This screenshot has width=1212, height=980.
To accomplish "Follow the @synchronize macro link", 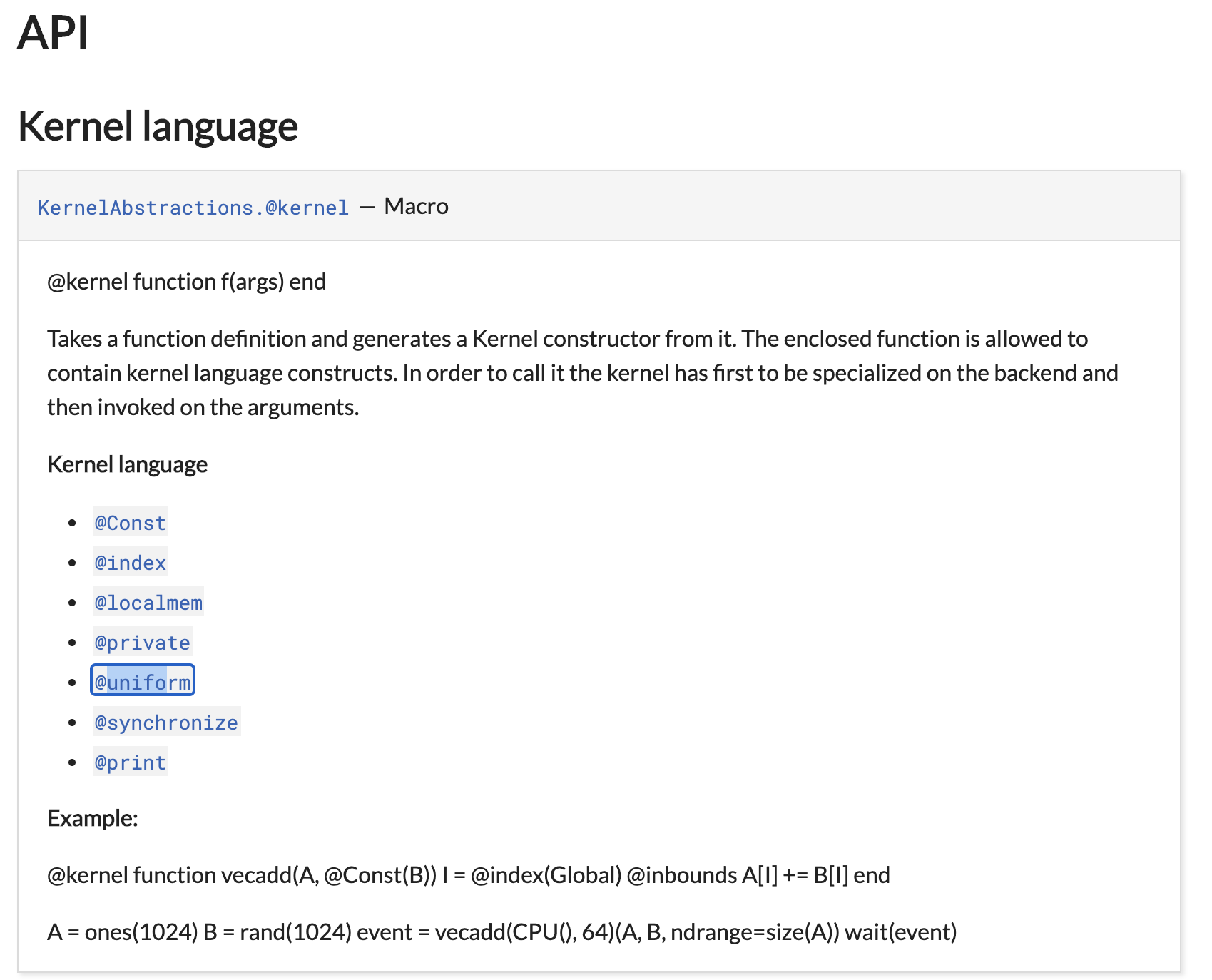I will pos(166,723).
